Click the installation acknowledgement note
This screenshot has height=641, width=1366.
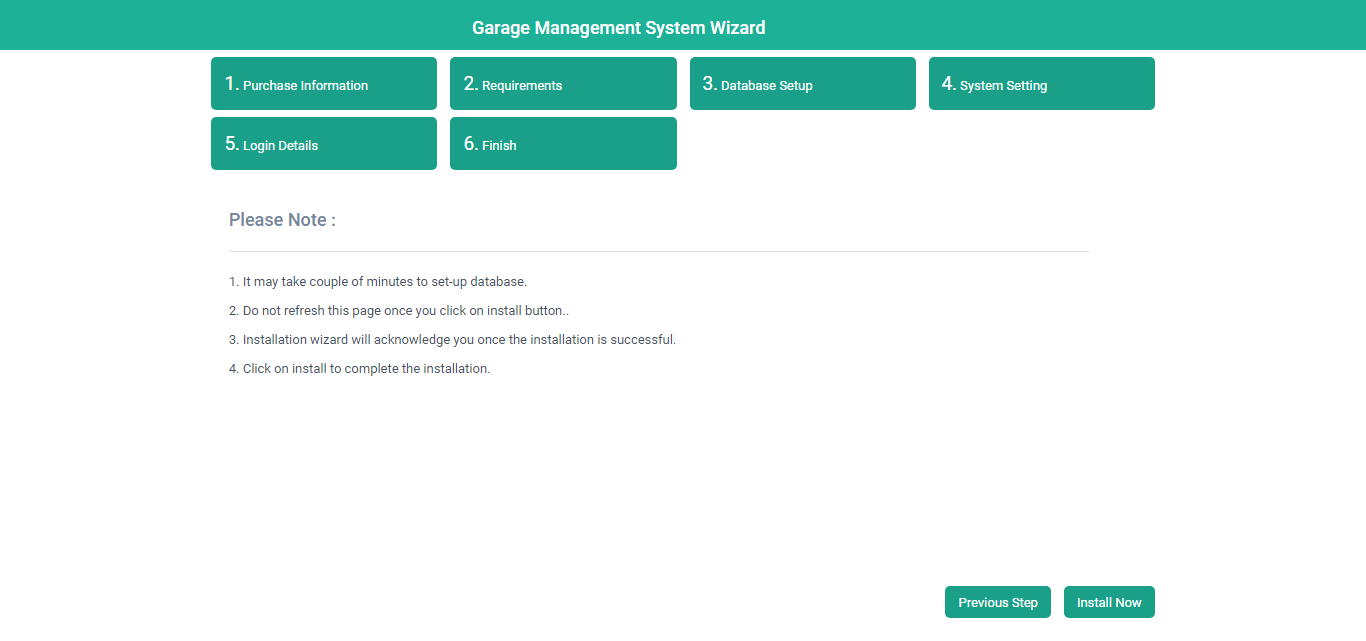tap(452, 340)
